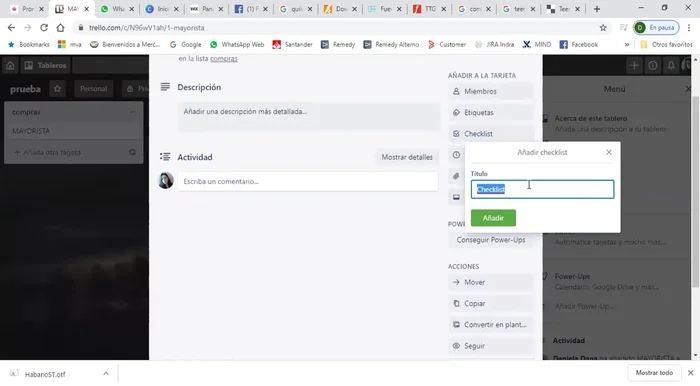Click the card cover icon
Viewport: 700px width, 386px height.
(456, 197)
